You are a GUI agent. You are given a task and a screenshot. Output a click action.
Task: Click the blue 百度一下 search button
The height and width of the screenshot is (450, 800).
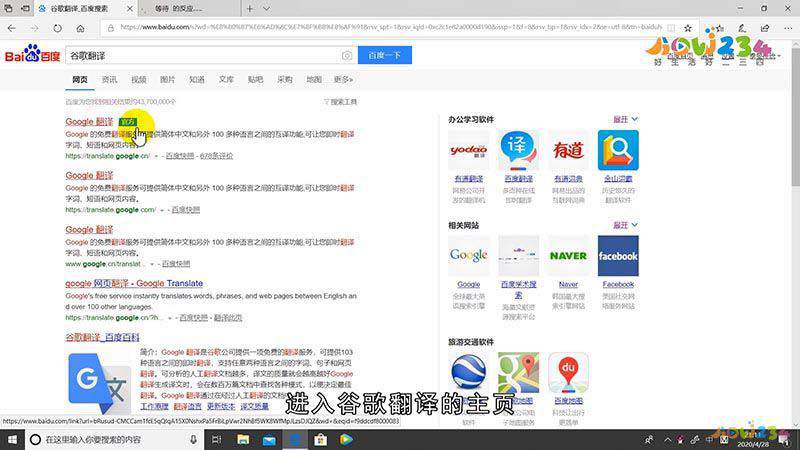(385, 55)
